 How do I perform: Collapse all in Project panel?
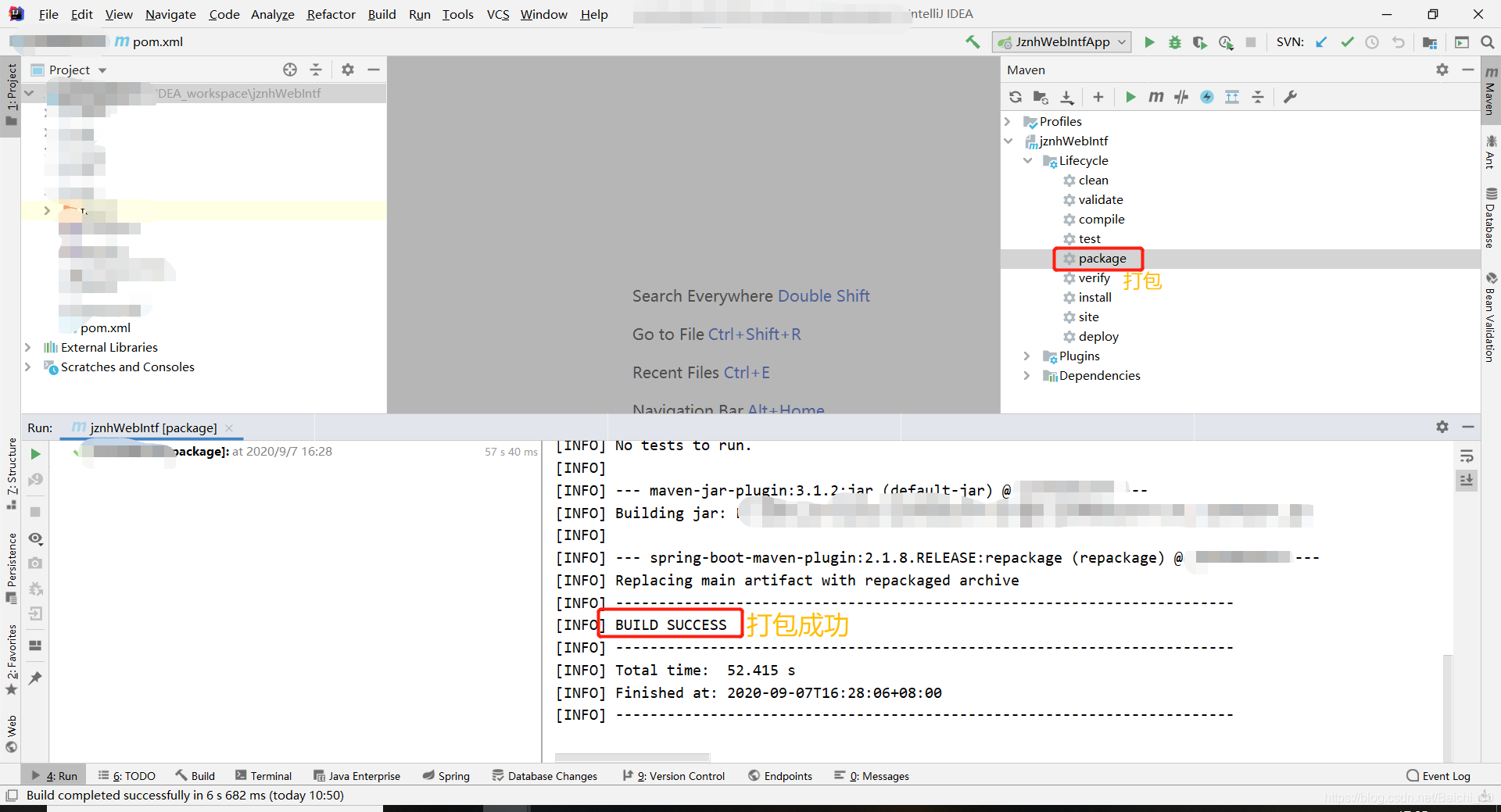pyautogui.click(x=316, y=70)
